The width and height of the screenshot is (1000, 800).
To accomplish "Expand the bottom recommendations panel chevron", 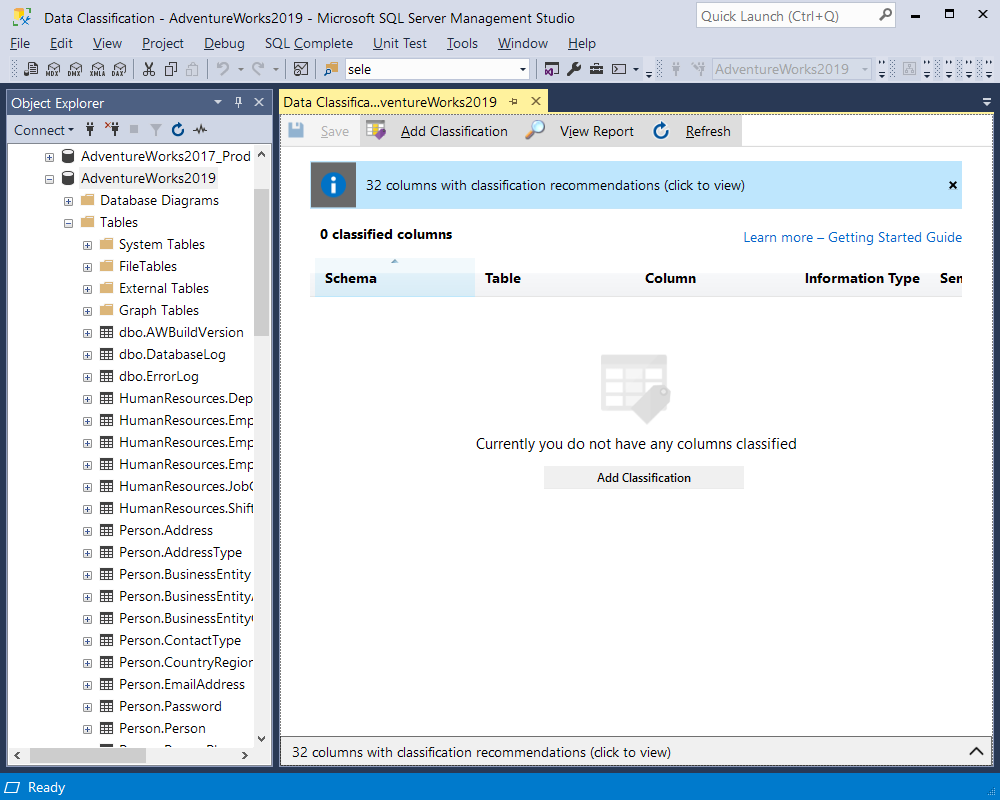I will pos(976,752).
